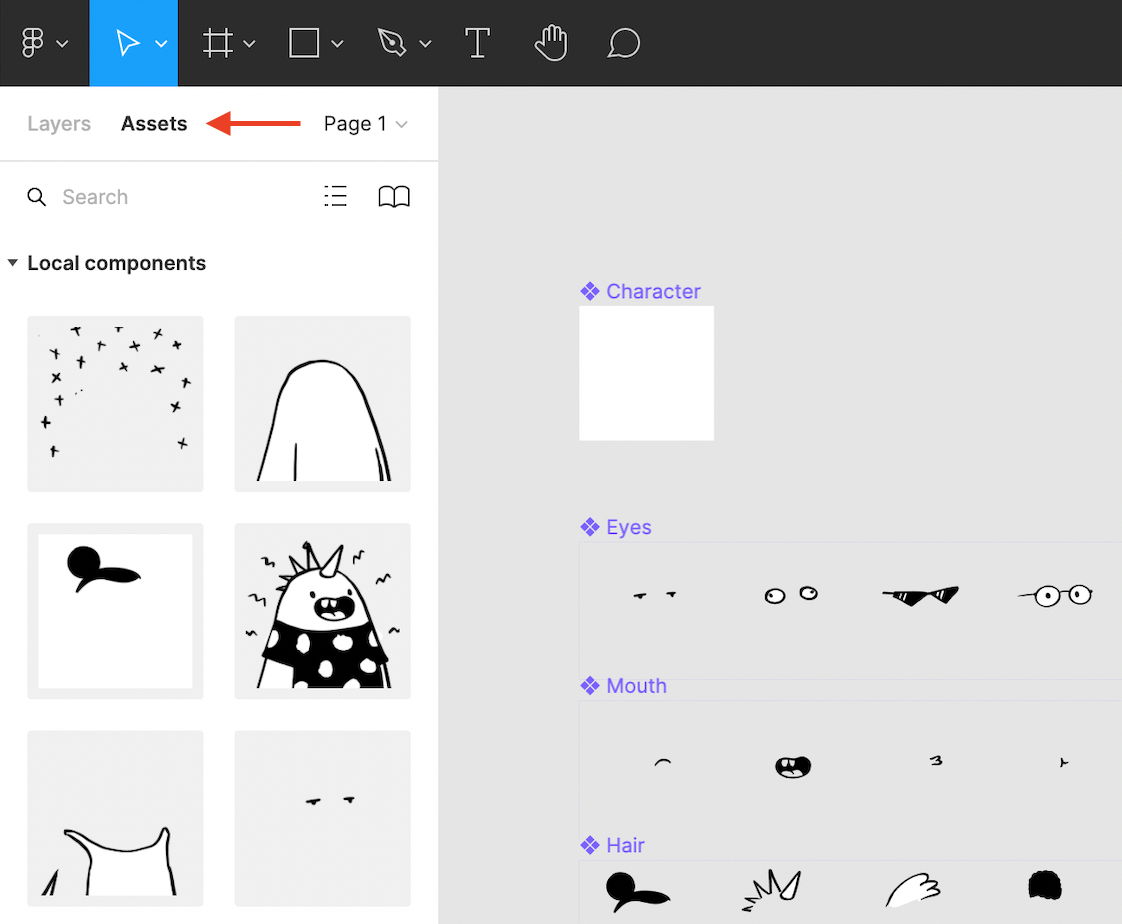Collapse the Local components section
This screenshot has width=1122, height=924.
click(x=13, y=263)
